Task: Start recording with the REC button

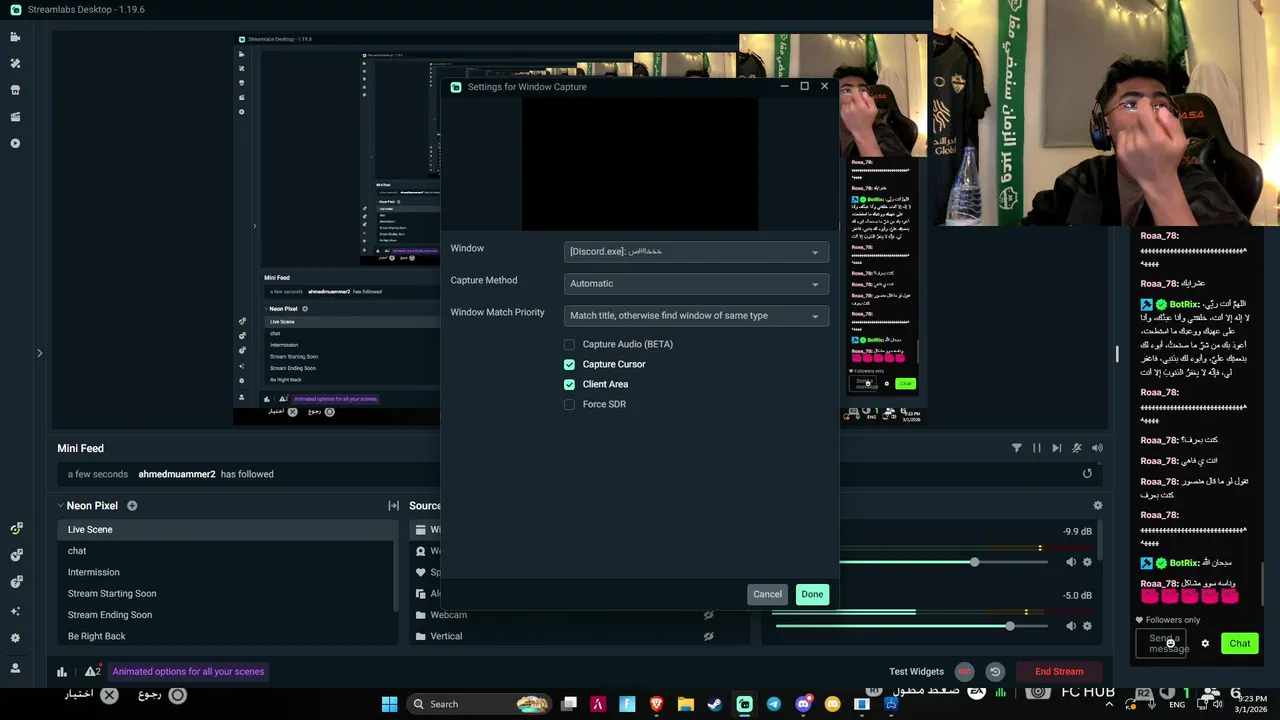Action: 964,672
